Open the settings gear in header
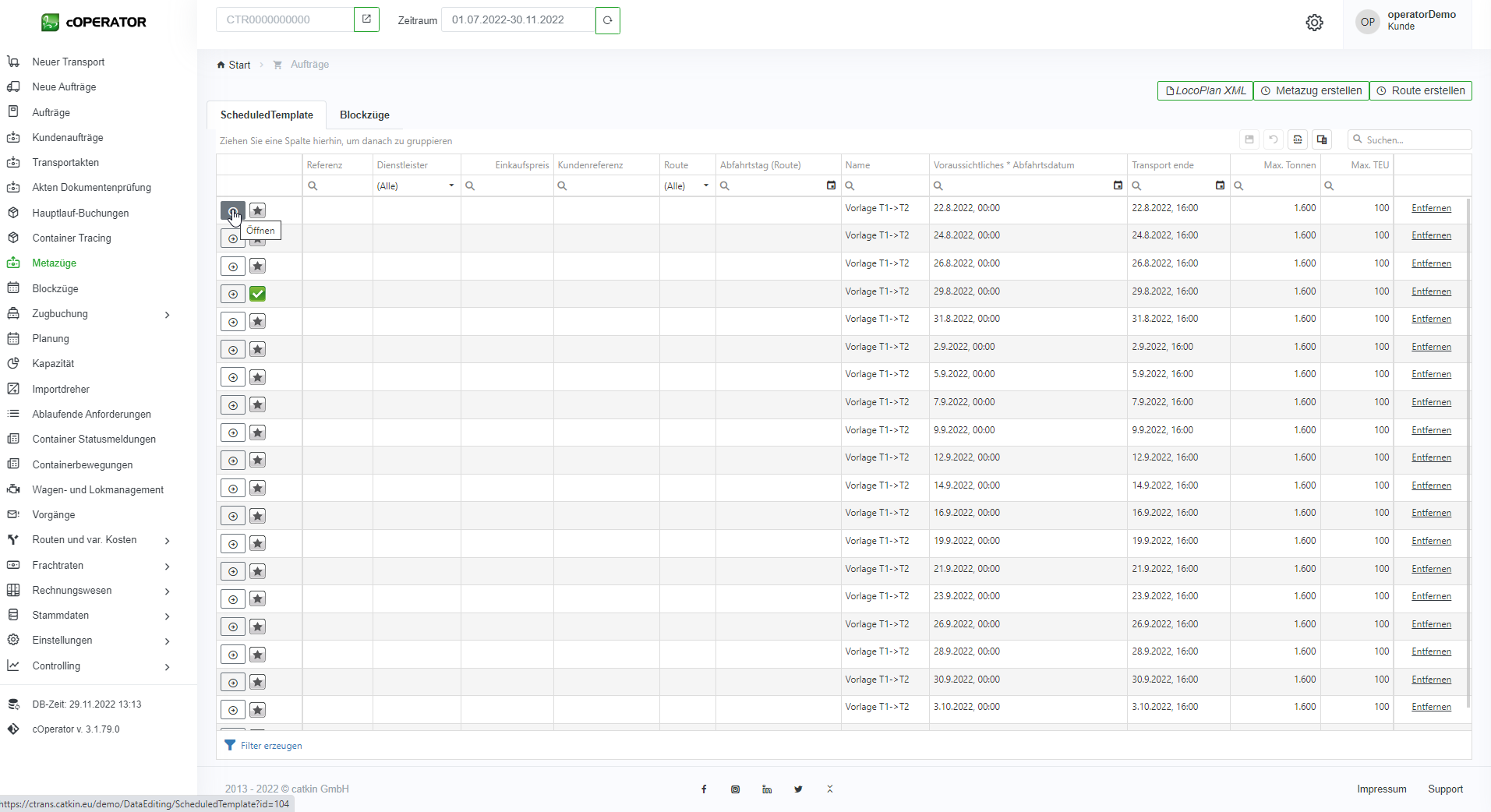The height and width of the screenshot is (812, 1491). pyautogui.click(x=1314, y=23)
